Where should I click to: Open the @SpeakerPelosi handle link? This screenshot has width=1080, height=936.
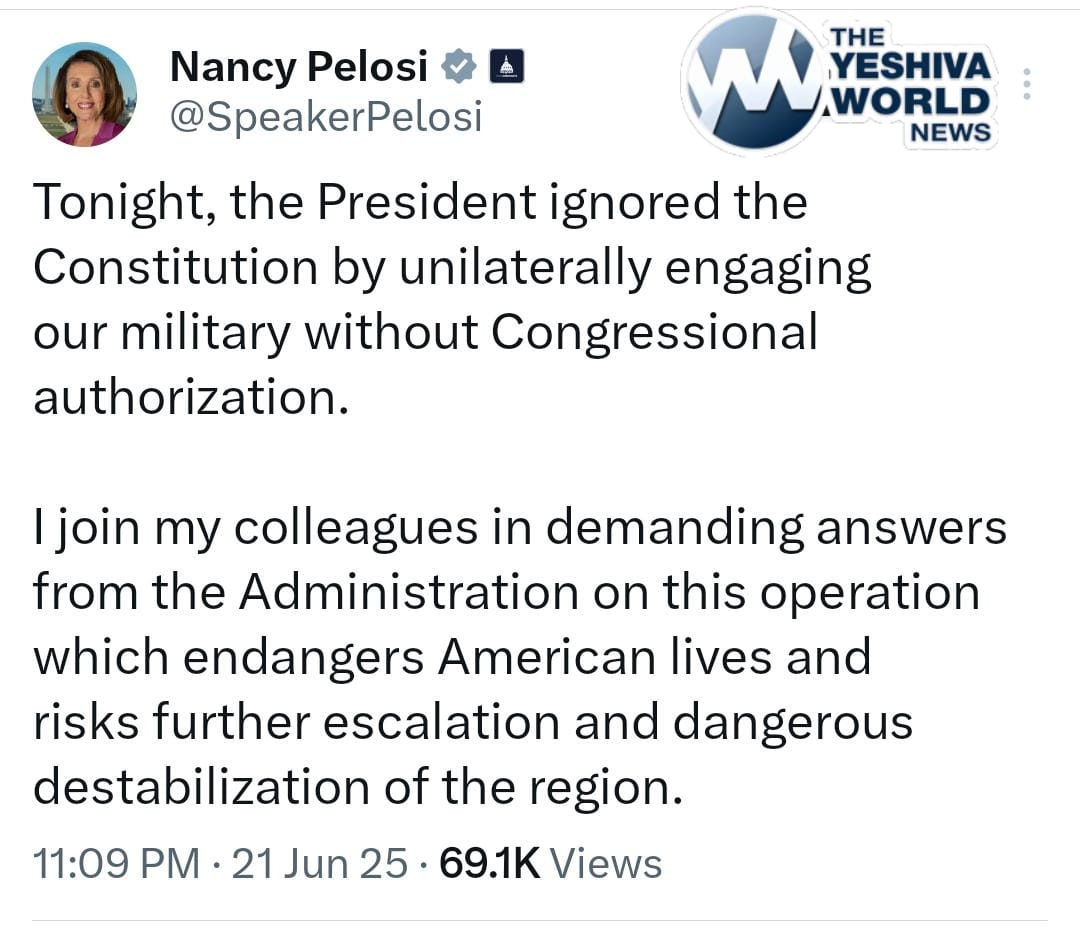pos(326,117)
